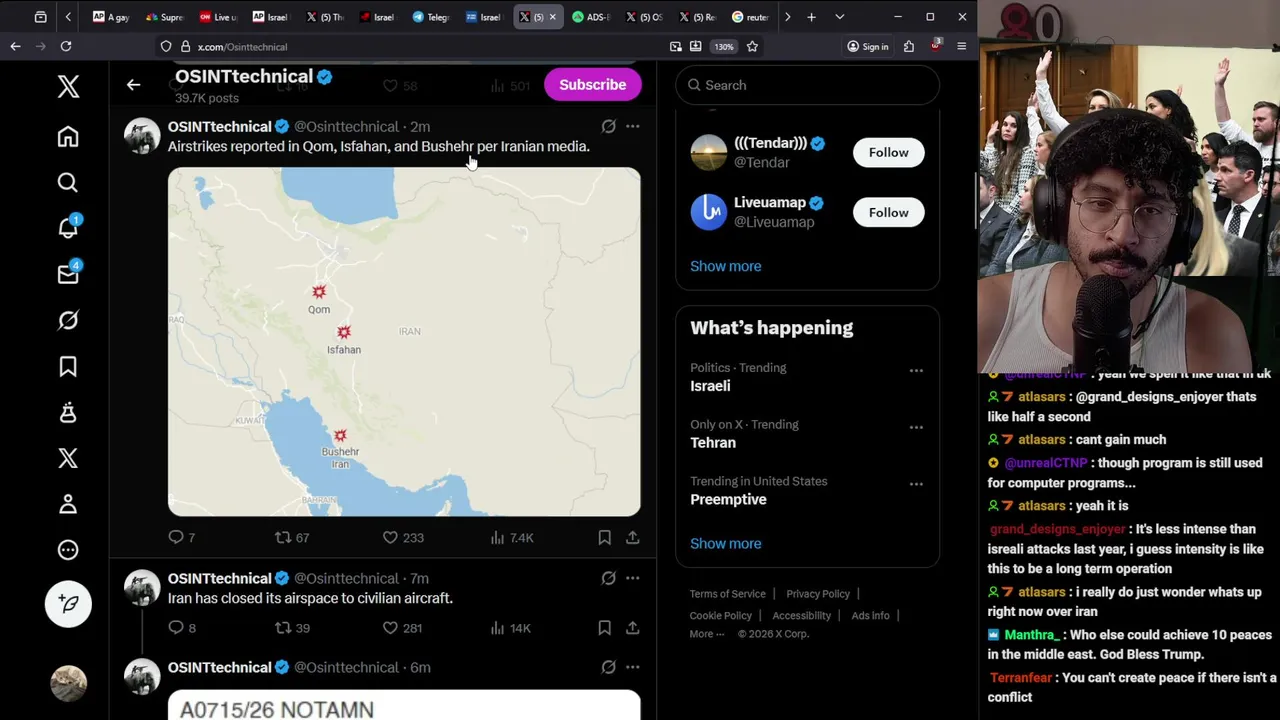Open Cookie Policy footer link
The image size is (1280, 720).
click(x=720, y=616)
